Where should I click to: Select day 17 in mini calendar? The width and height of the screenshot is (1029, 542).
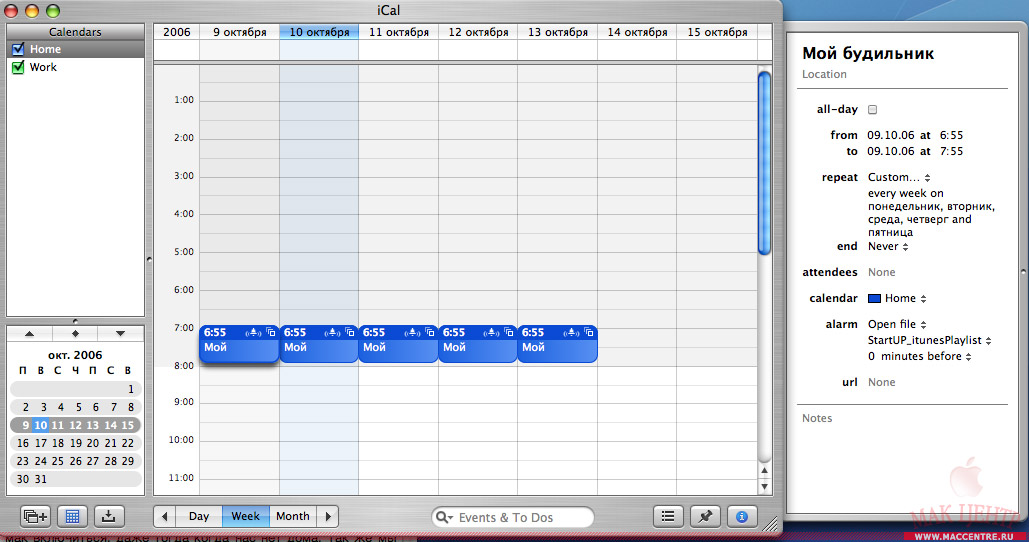point(41,444)
